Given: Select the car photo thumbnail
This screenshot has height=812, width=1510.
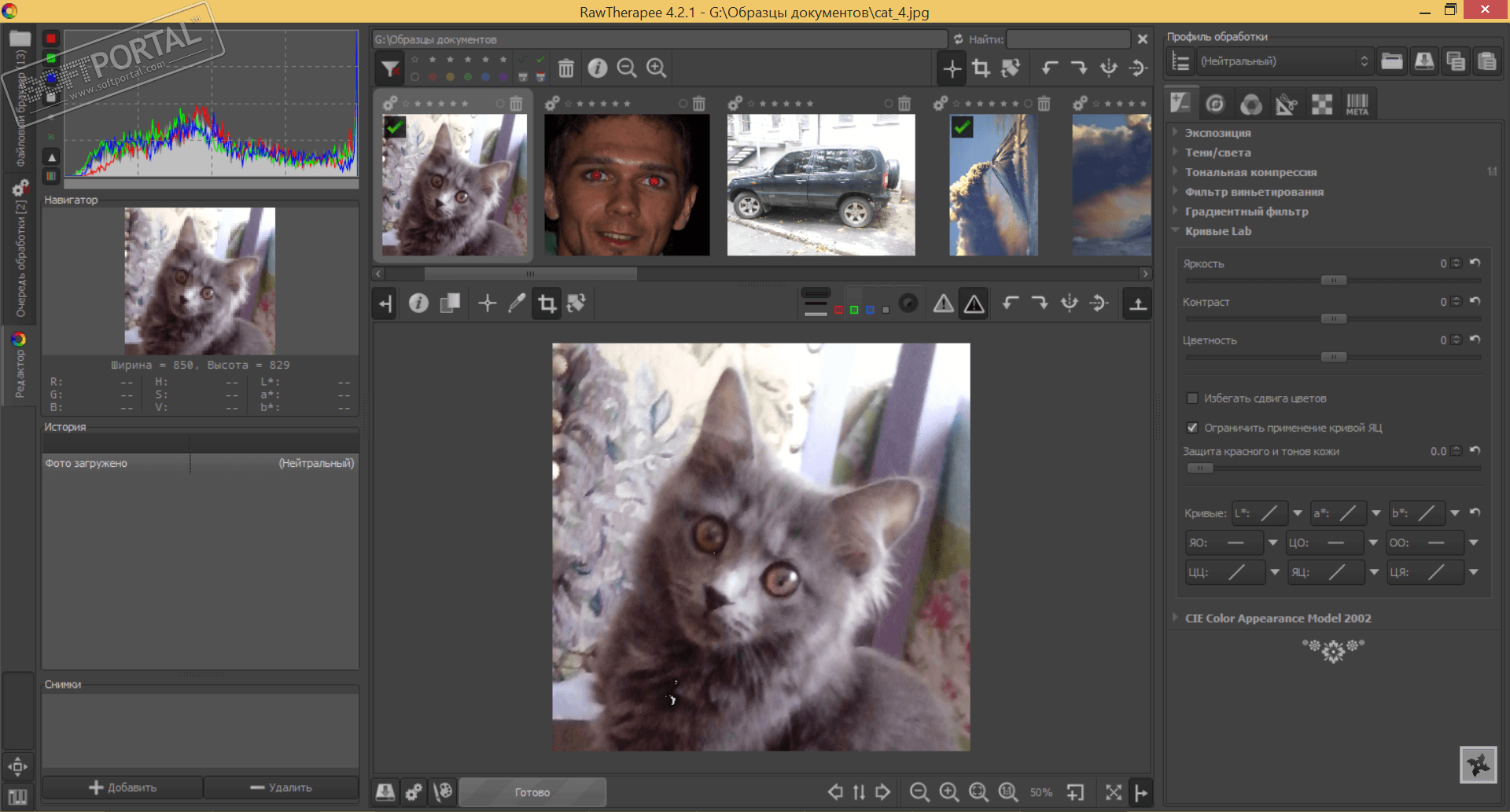Looking at the screenshot, I should (820, 186).
